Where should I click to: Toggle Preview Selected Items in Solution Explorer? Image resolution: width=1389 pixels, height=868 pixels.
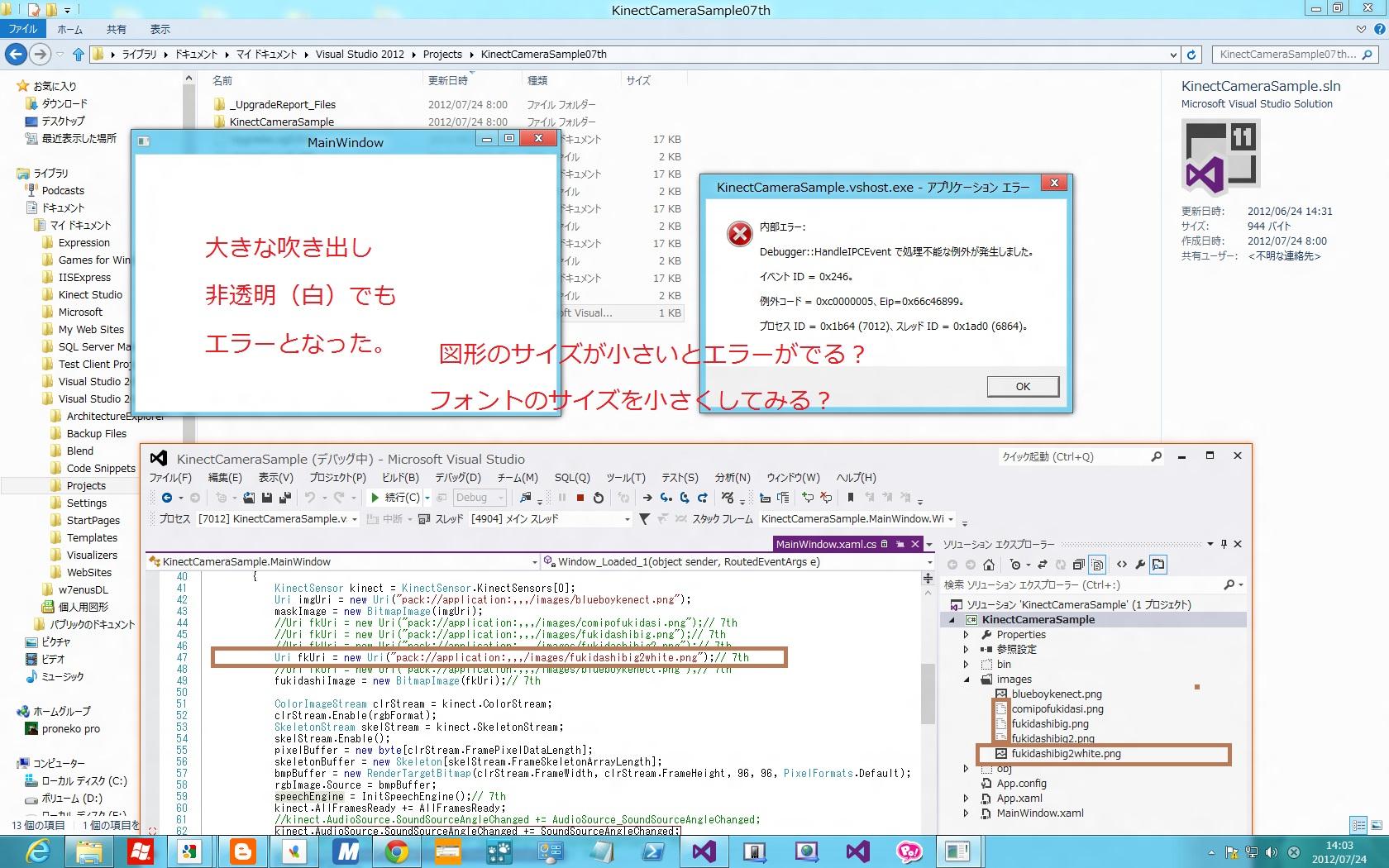(x=1158, y=565)
